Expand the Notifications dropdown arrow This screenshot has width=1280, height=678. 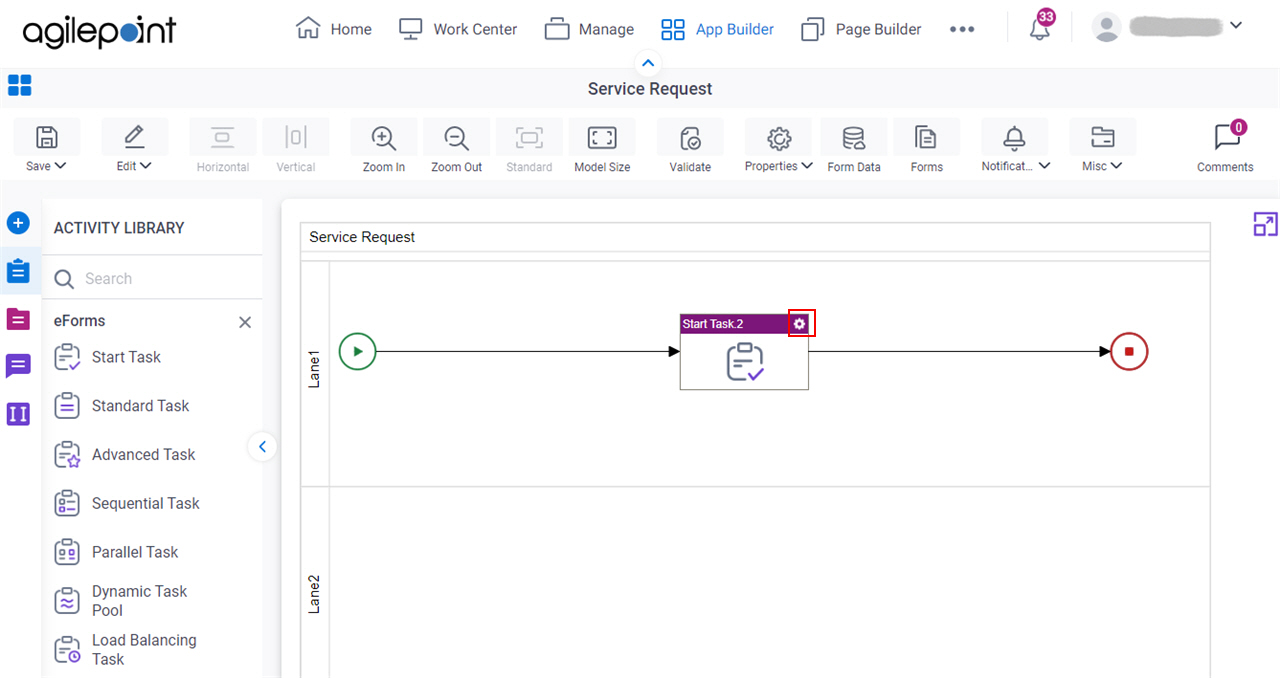tap(1045, 166)
